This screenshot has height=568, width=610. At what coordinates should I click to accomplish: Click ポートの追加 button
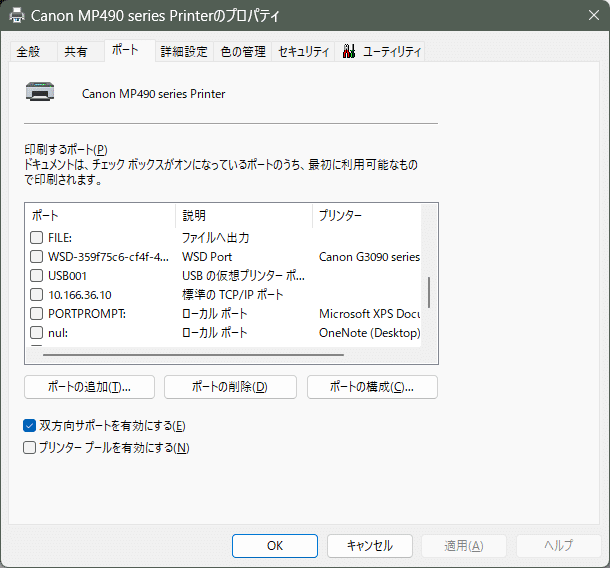[89, 387]
